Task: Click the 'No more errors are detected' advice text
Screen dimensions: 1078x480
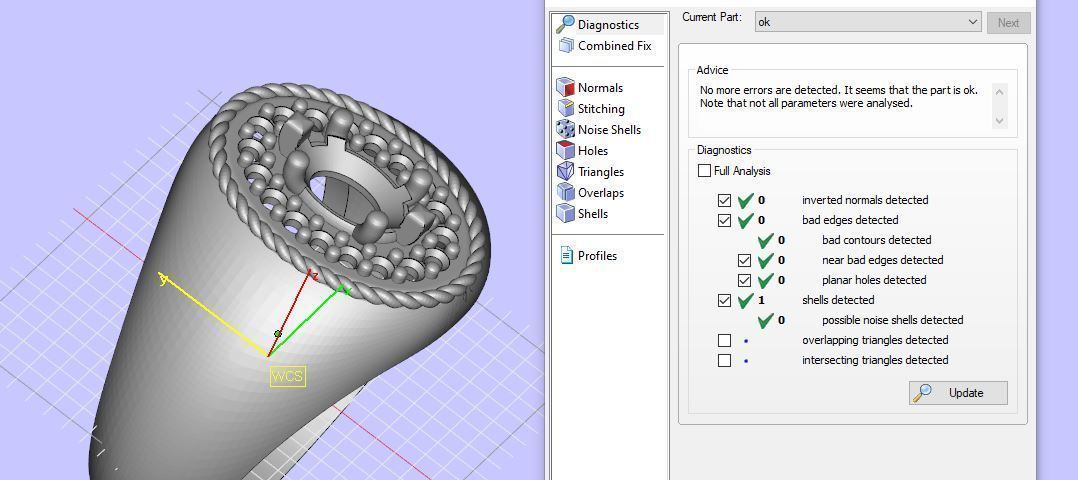Action: click(839, 97)
